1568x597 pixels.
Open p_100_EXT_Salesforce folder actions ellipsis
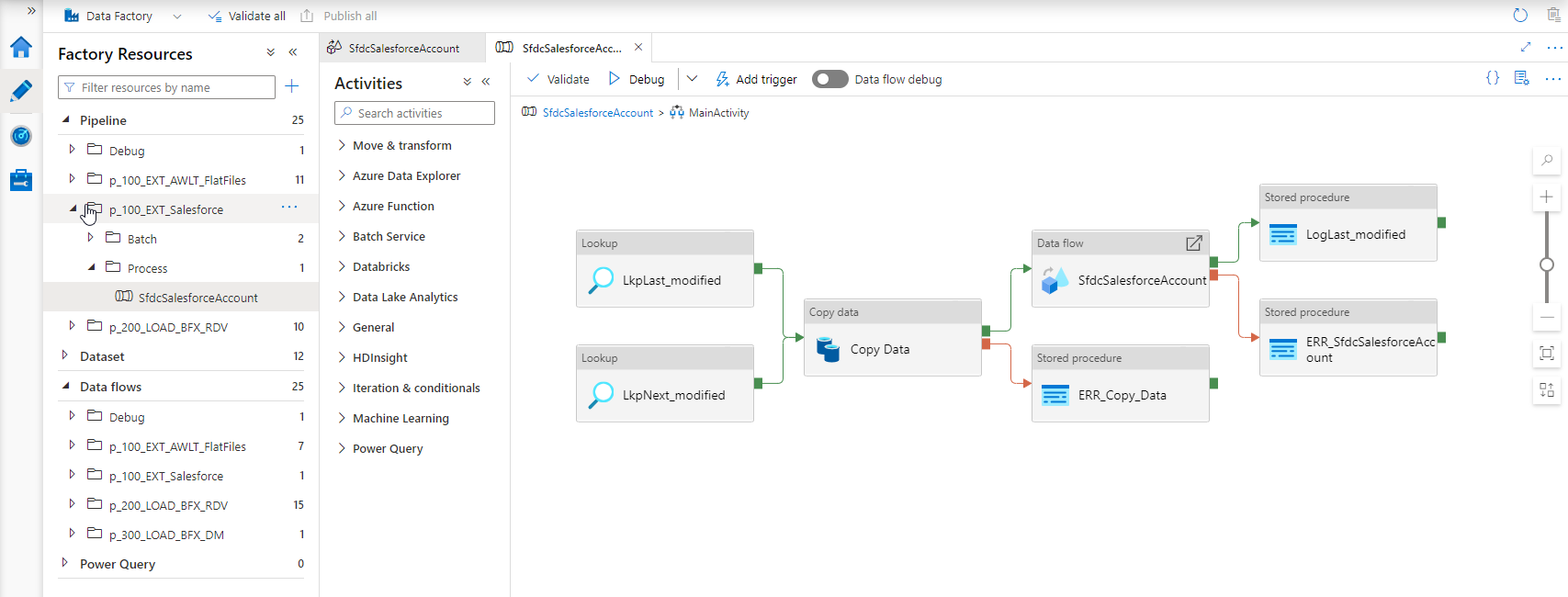pos(289,207)
